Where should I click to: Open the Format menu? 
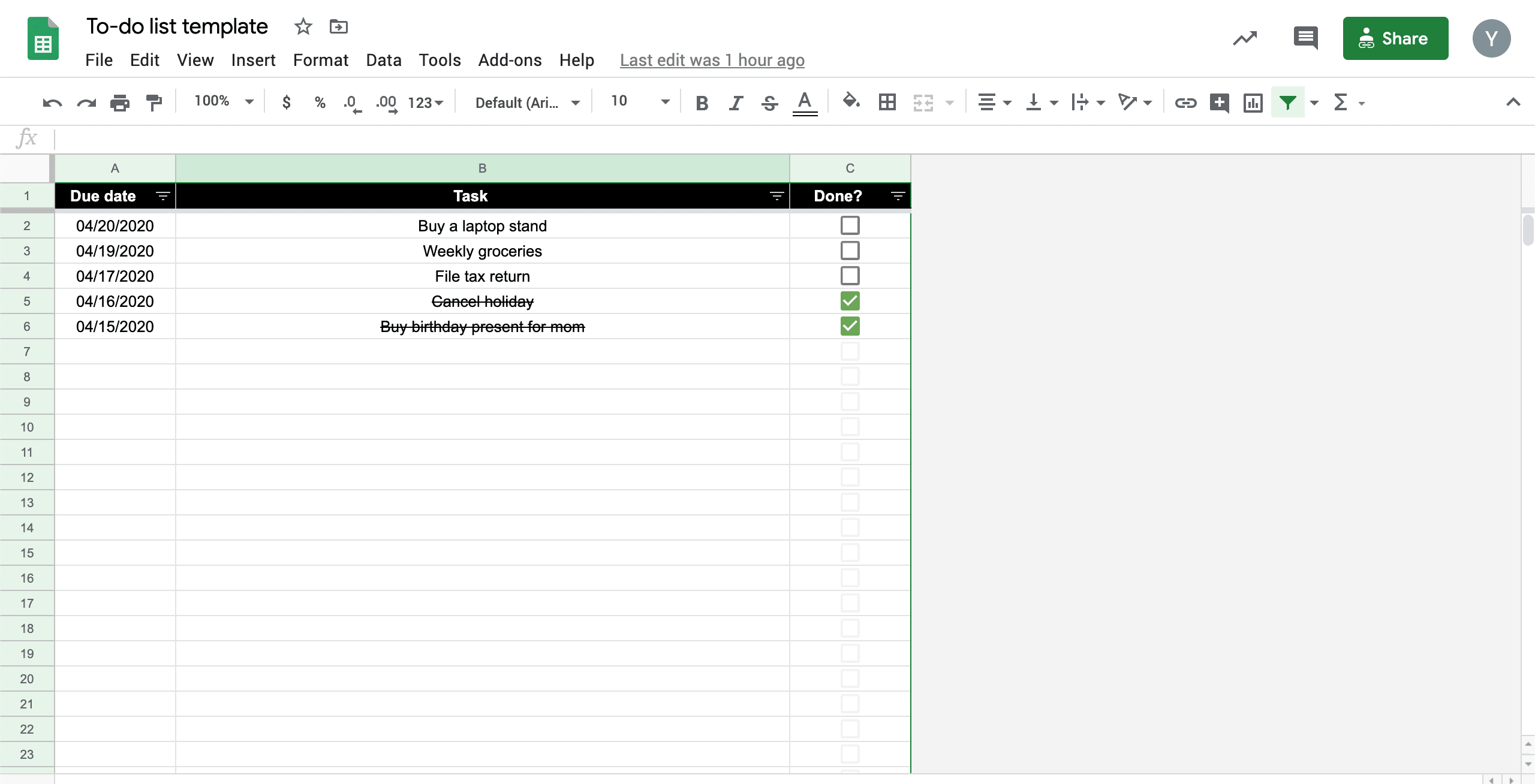[x=320, y=60]
